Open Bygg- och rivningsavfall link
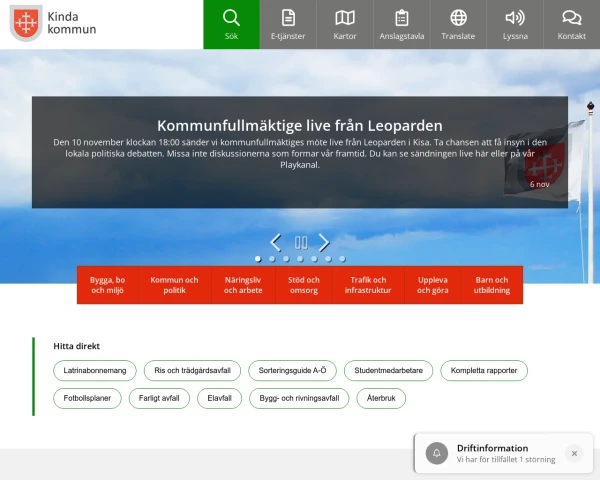Image resolution: width=600 pixels, height=480 pixels. click(x=299, y=398)
